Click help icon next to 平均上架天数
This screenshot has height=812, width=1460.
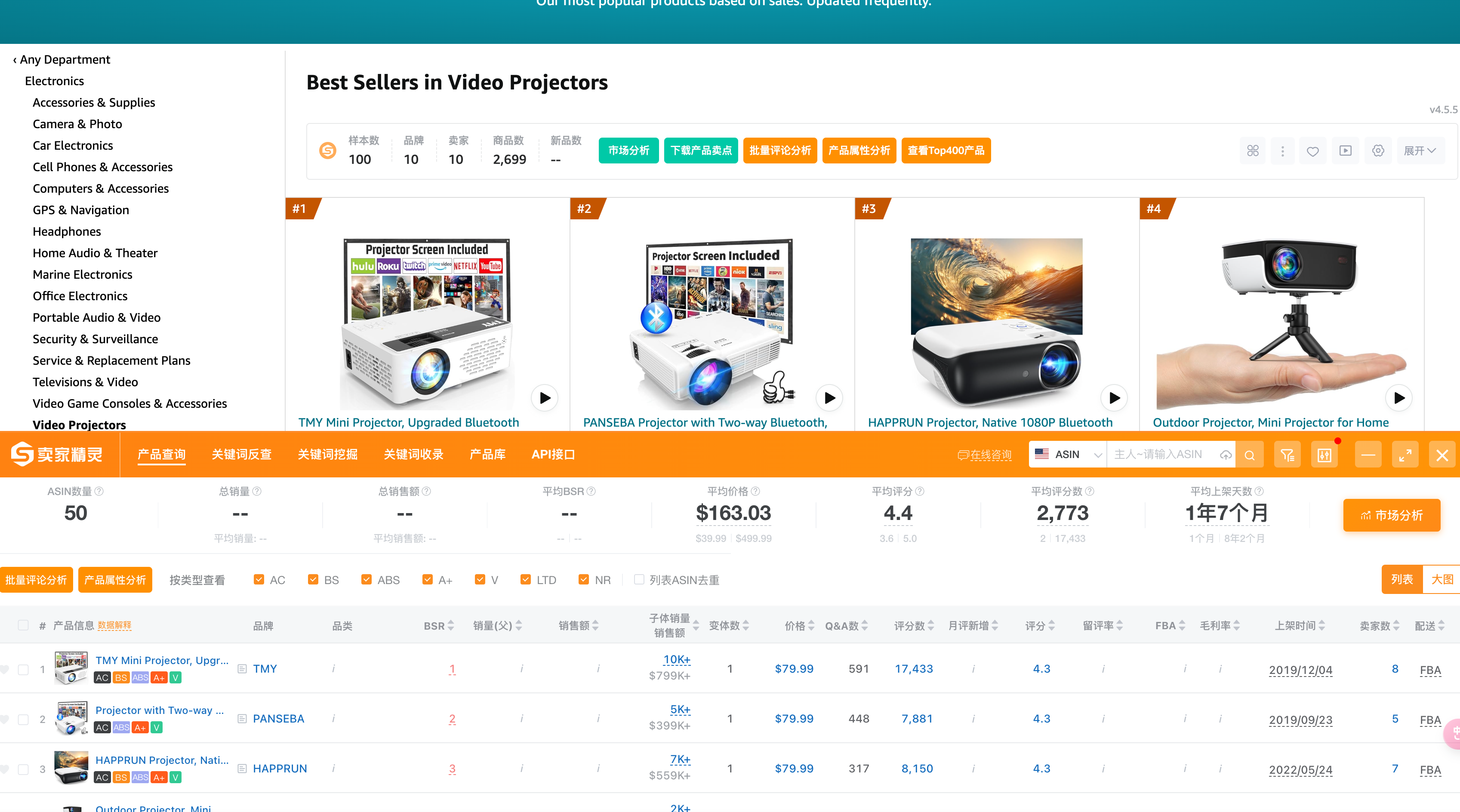point(1259,491)
